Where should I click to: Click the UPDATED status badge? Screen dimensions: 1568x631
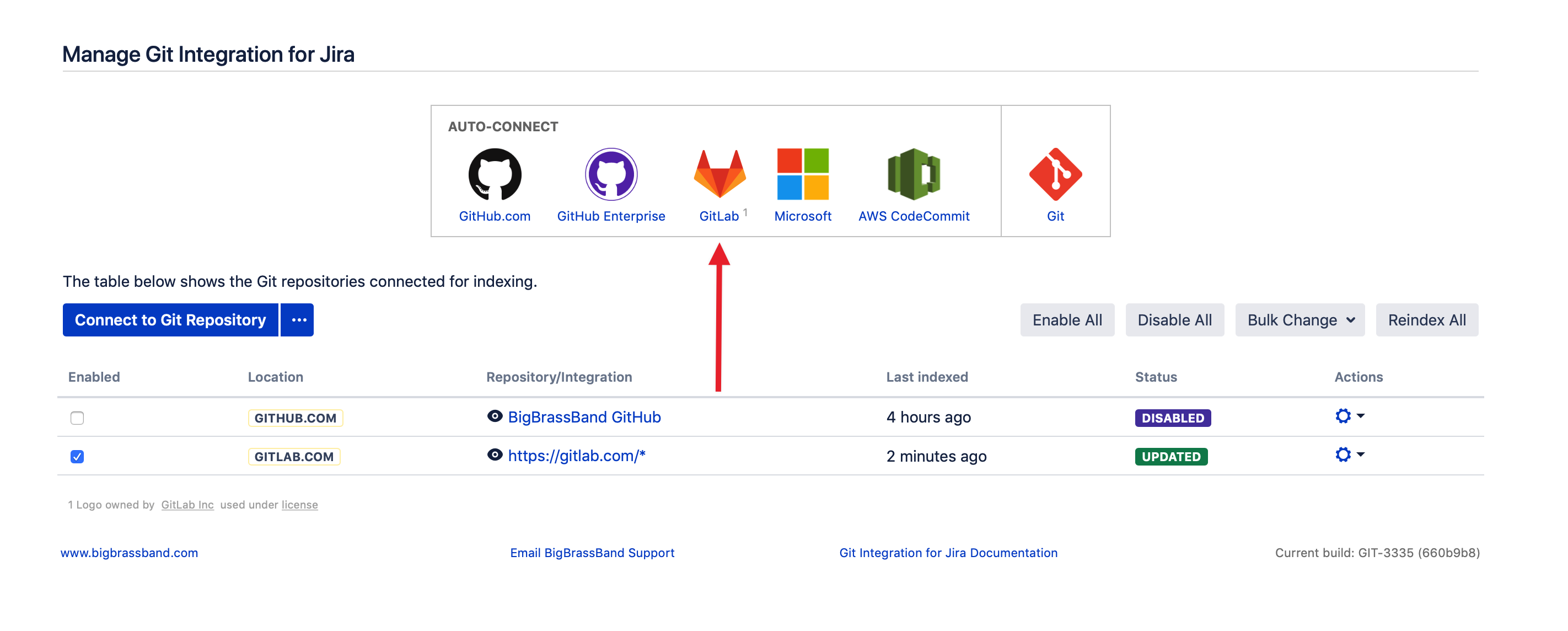(1170, 457)
